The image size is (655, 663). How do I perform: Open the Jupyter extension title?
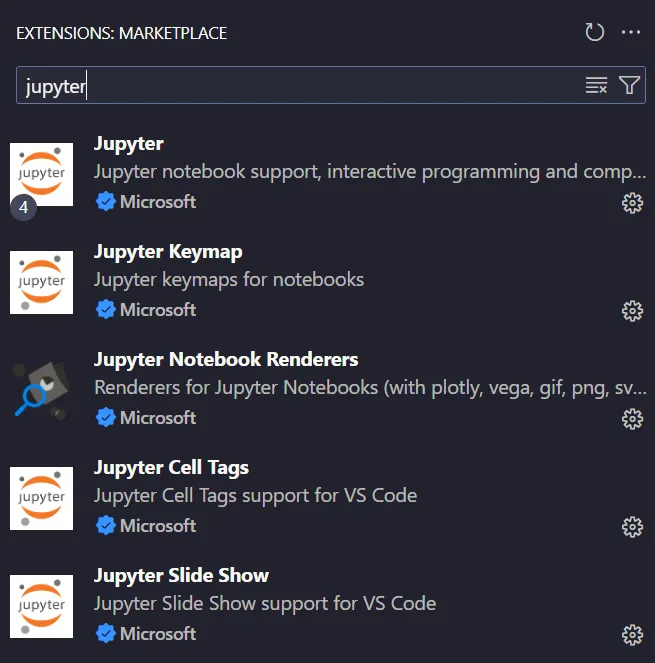[129, 144]
